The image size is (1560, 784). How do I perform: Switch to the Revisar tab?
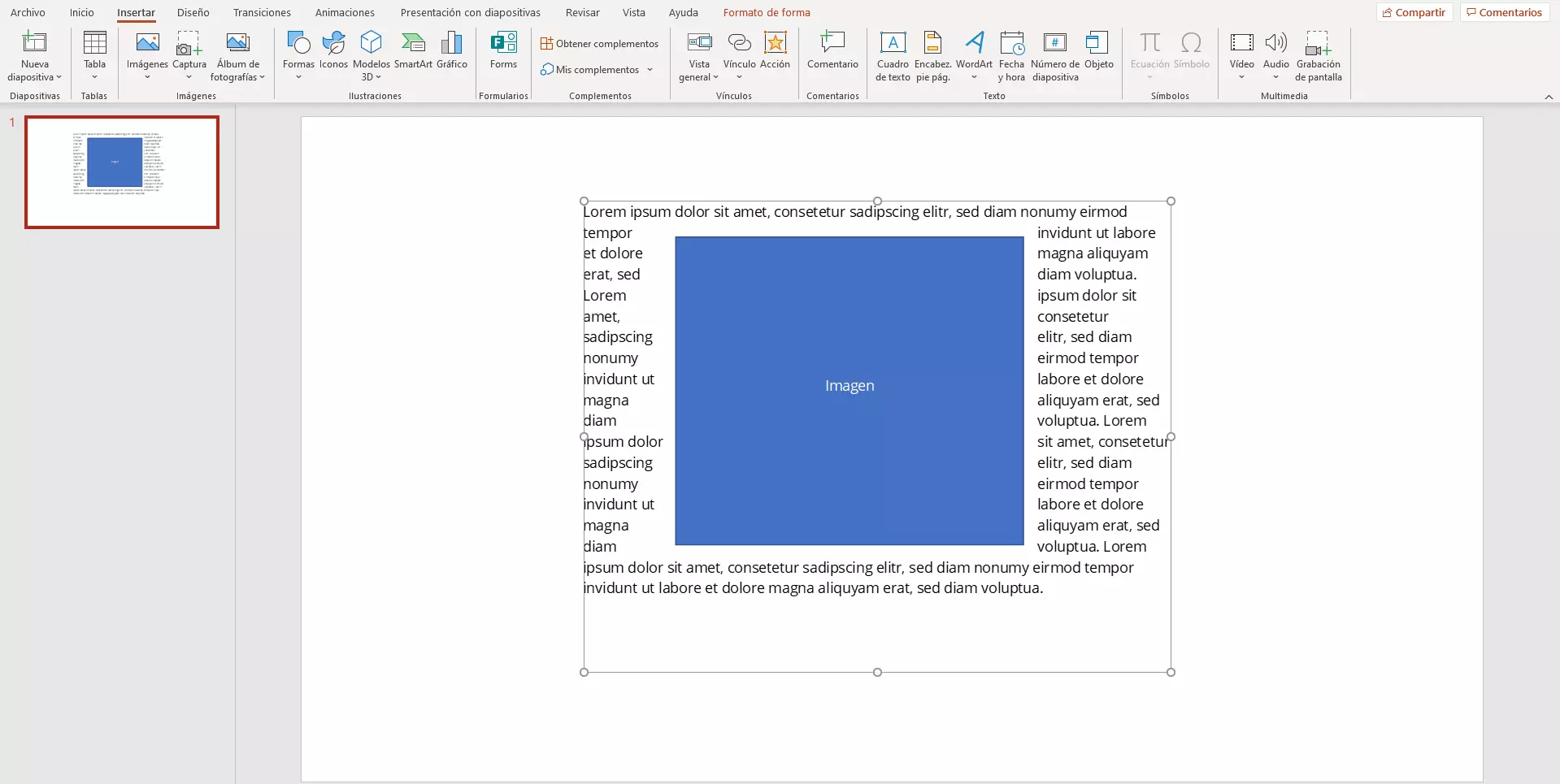pyautogui.click(x=582, y=13)
